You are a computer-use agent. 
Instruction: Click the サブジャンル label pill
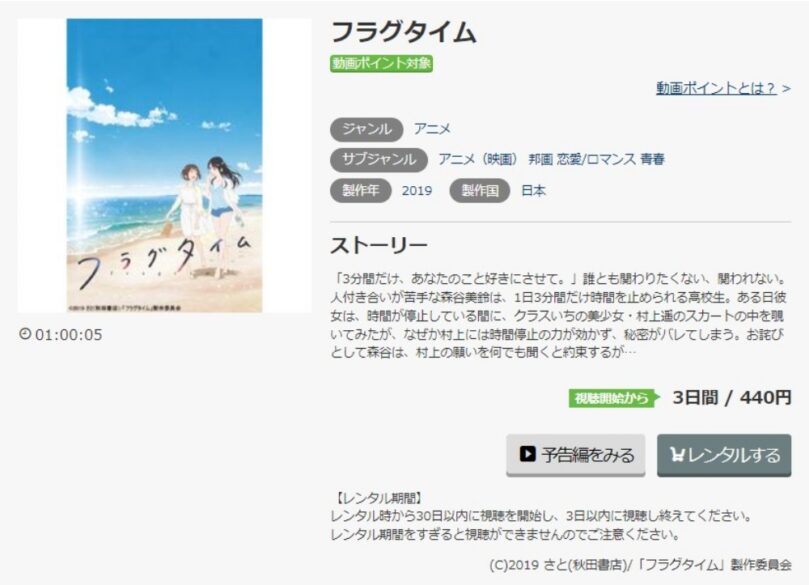(x=379, y=159)
